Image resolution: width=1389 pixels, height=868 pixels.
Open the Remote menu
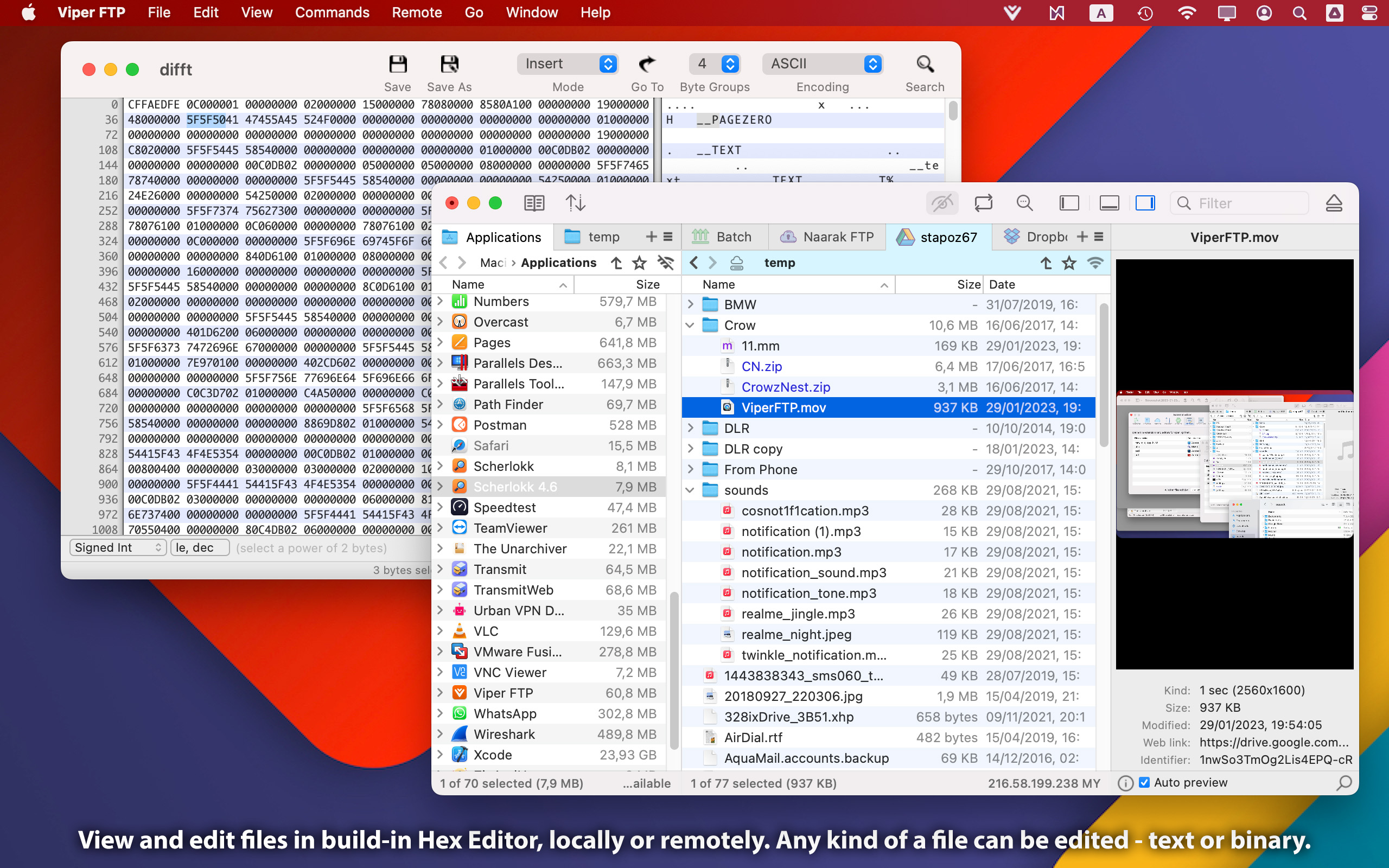pos(416,12)
